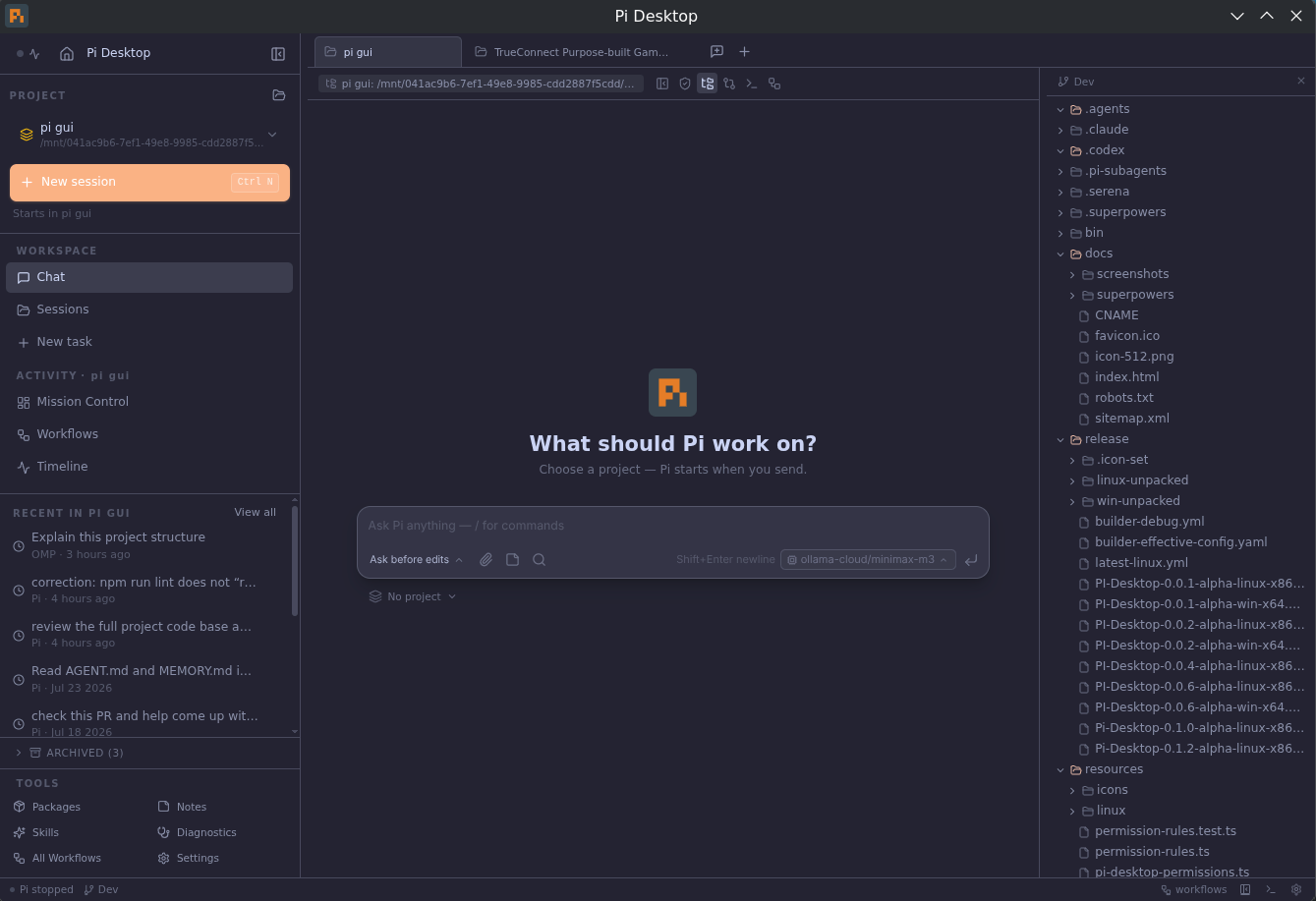Screen dimensions: 1316x901
Task: Open favicon.ico in docs folder
Action: (x=1126, y=336)
